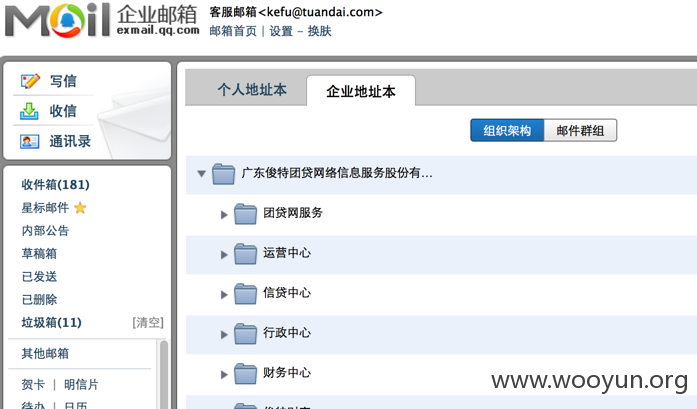This screenshot has width=697, height=409.
Task: Expand the 信贷中心 department
Action: pos(224,295)
